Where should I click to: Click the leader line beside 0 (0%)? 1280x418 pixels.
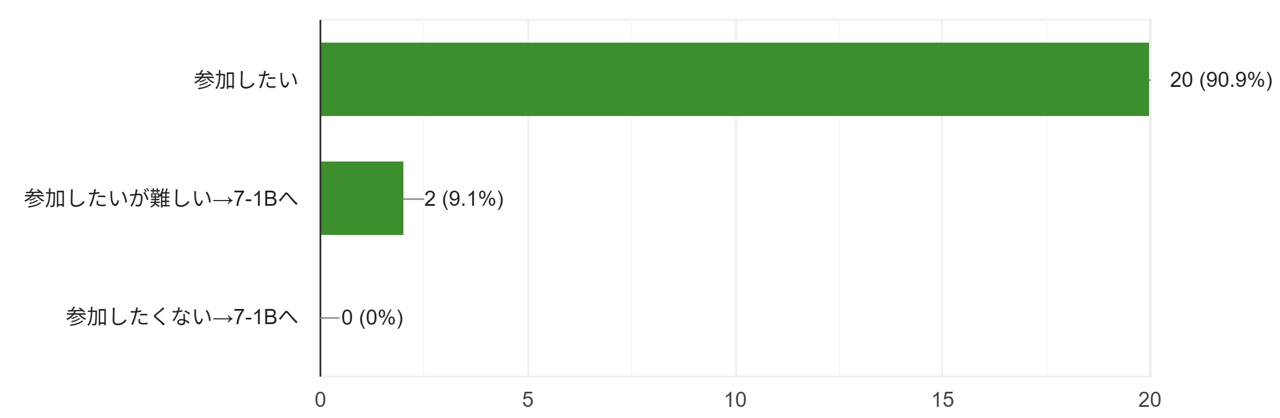pyautogui.click(x=331, y=318)
